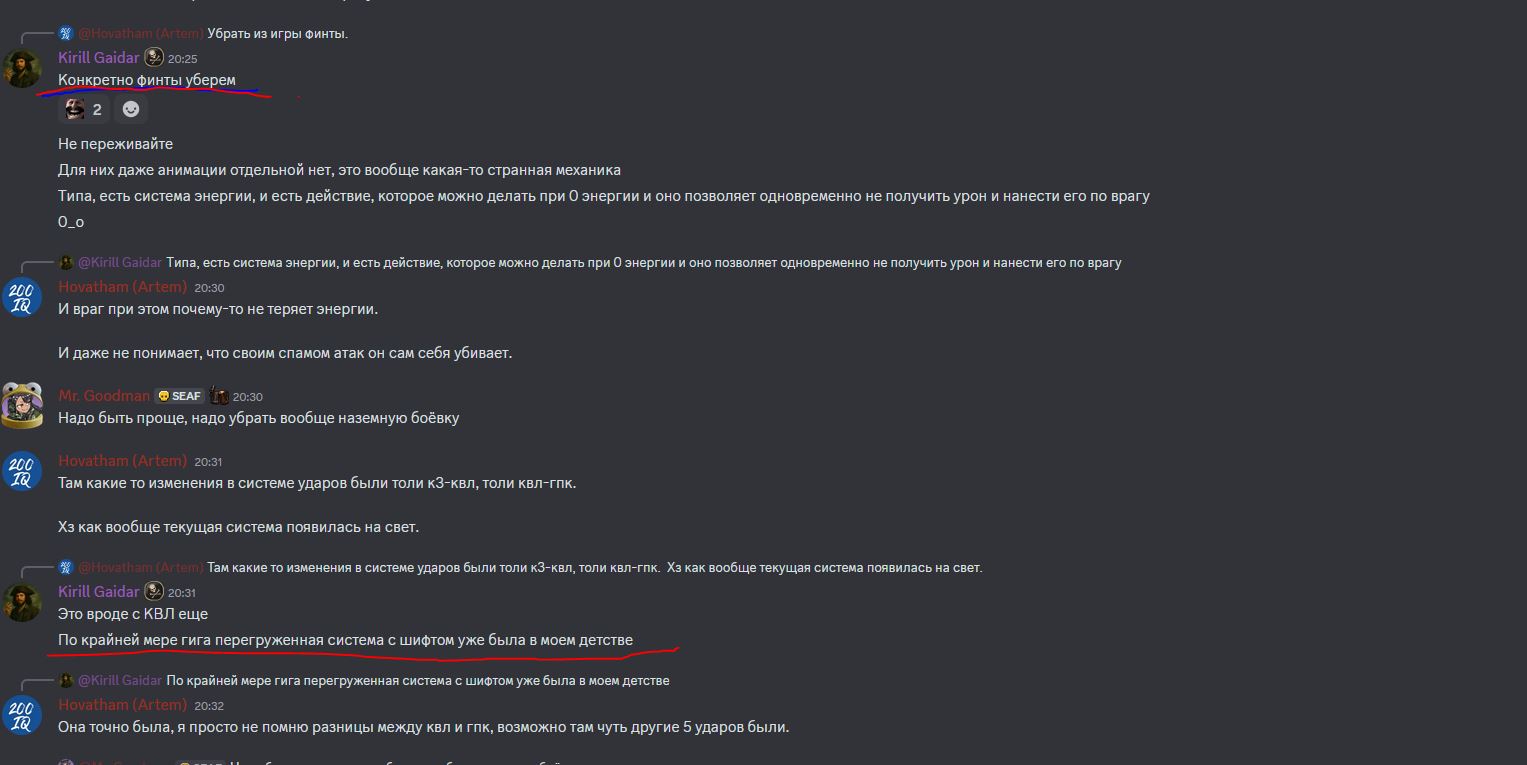Click the 200 IQ avatar at 20:32 message
1527x765 pixels.
click(x=21, y=715)
